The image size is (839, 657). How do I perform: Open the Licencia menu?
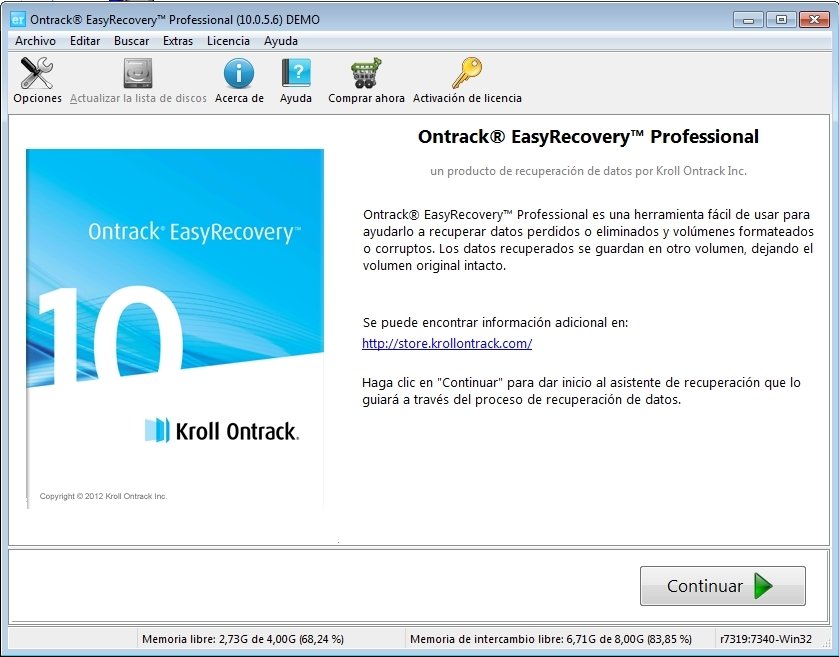pos(228,41)
